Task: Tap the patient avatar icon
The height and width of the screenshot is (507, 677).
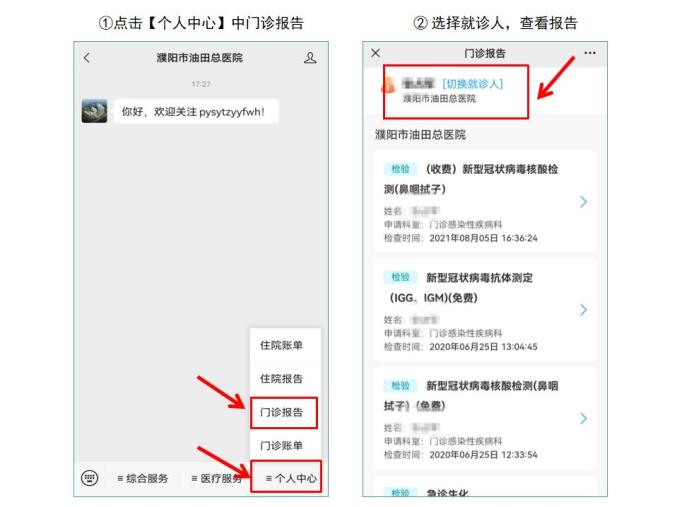Action: click(x=388, y=85)
